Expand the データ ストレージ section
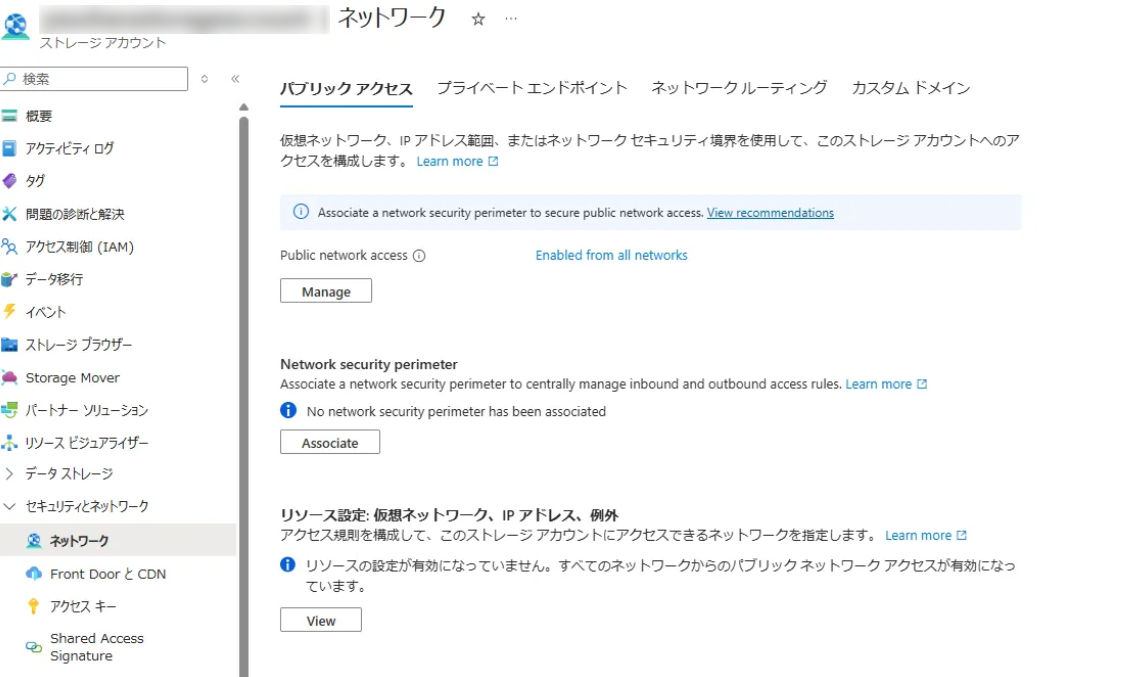This screenshot has width=1131, height=677. (x=10, y=474)
